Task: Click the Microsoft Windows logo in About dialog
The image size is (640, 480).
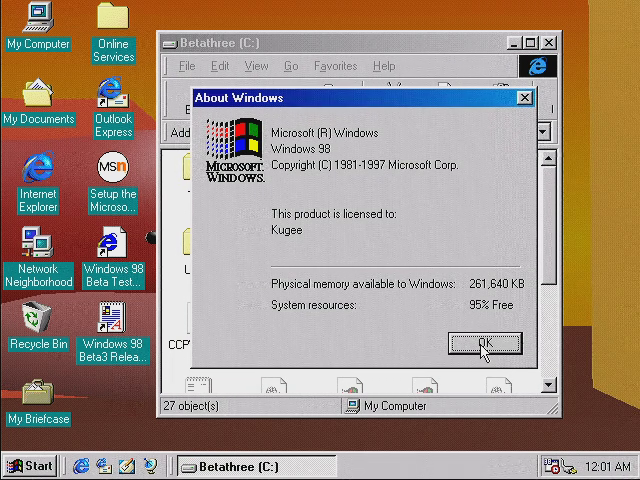Action: click(x=235, y=150)
